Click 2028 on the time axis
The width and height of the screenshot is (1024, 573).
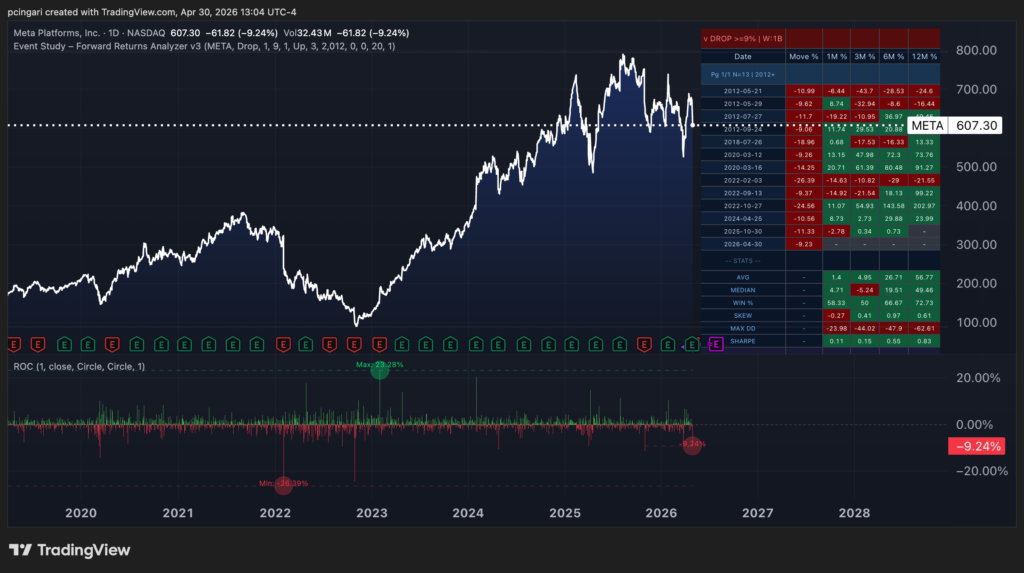pos(854,513)
